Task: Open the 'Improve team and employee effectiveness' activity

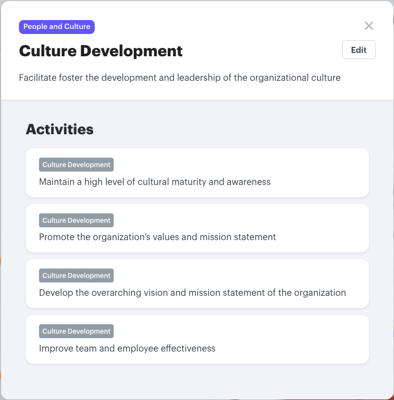Action: pyautogui.click(x=197, y=339)
